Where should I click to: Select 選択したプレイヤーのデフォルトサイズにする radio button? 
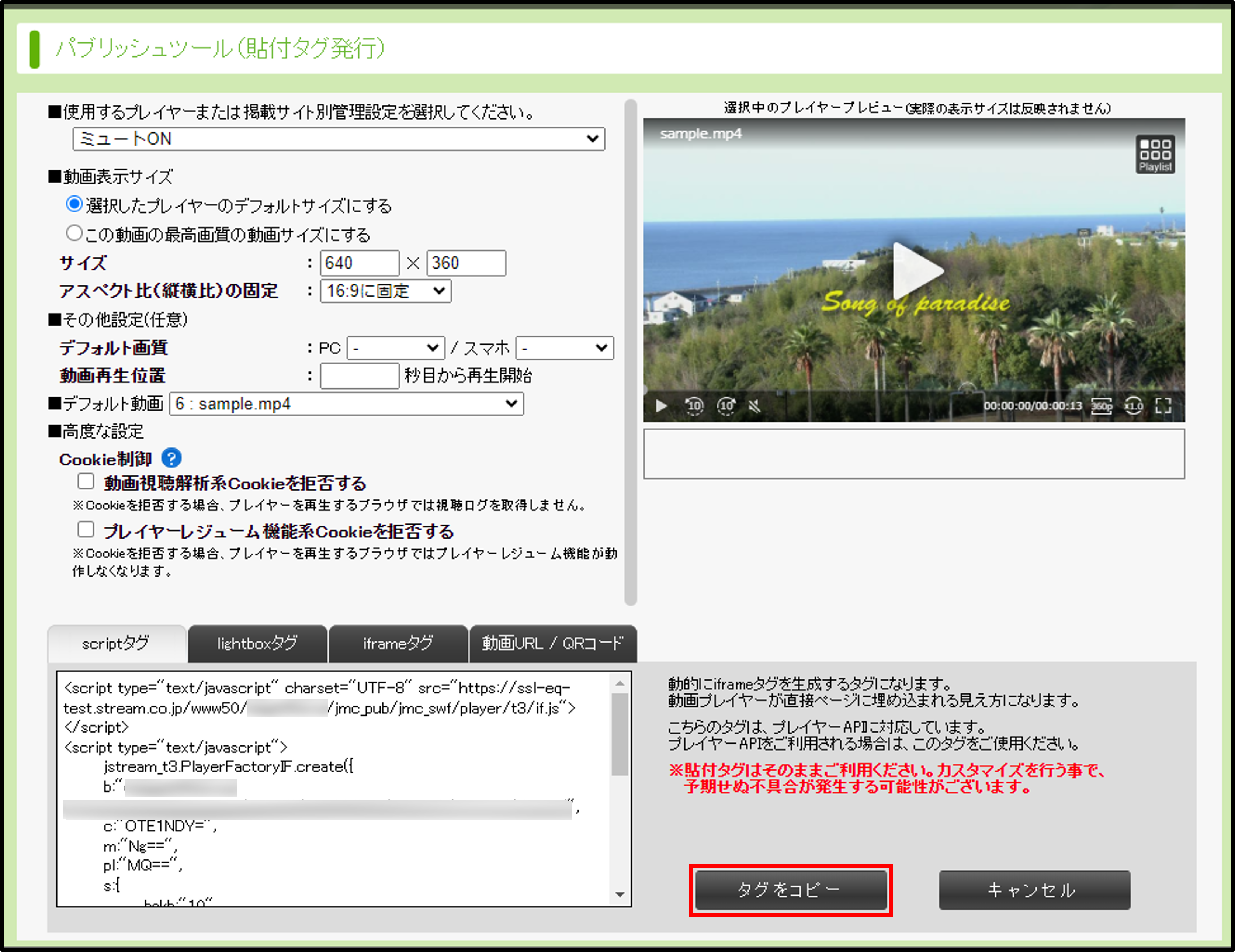pyautogui.click(x=74, y=204)
